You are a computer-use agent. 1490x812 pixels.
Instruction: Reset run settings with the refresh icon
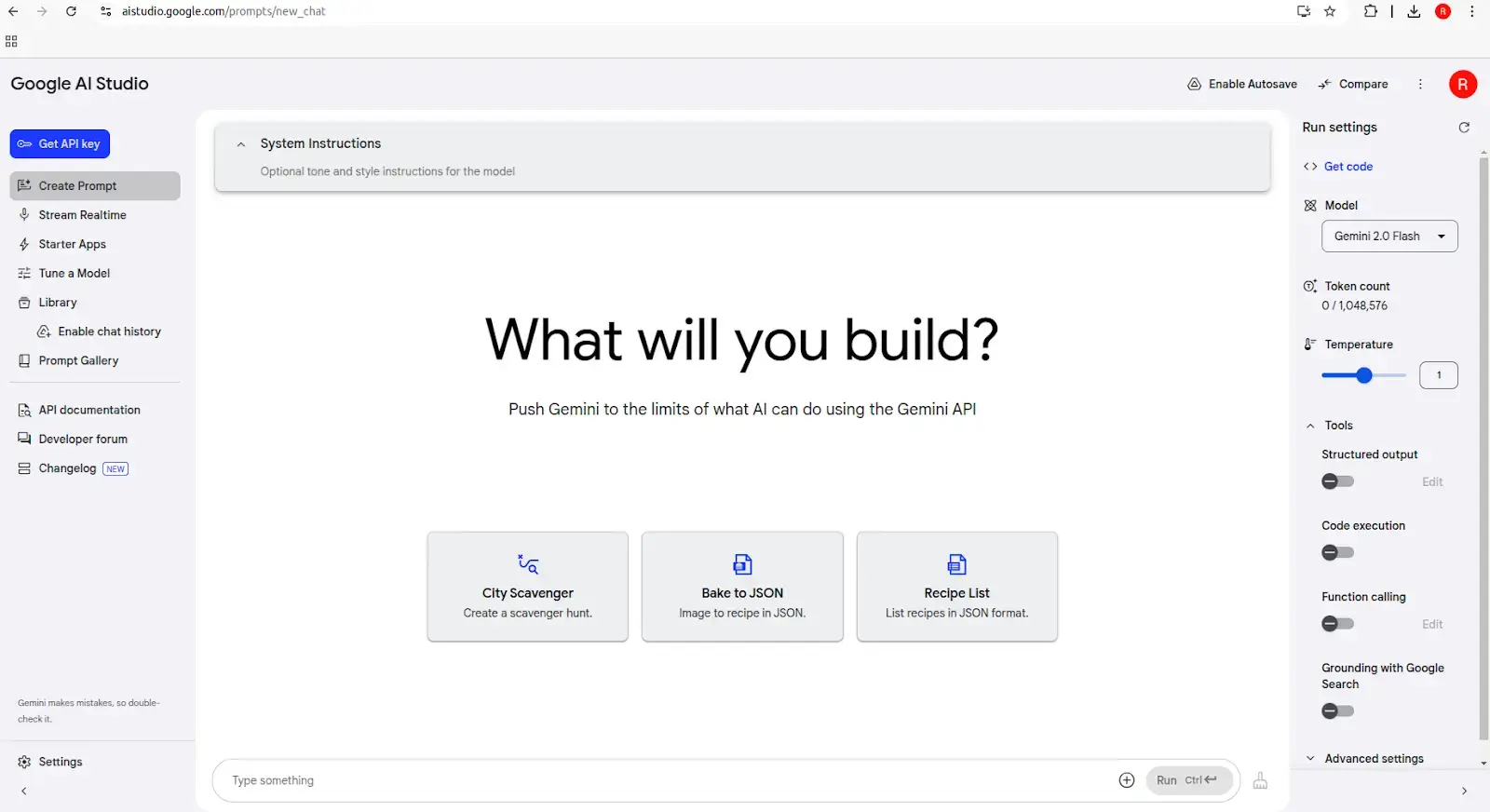coord(1464,128)
